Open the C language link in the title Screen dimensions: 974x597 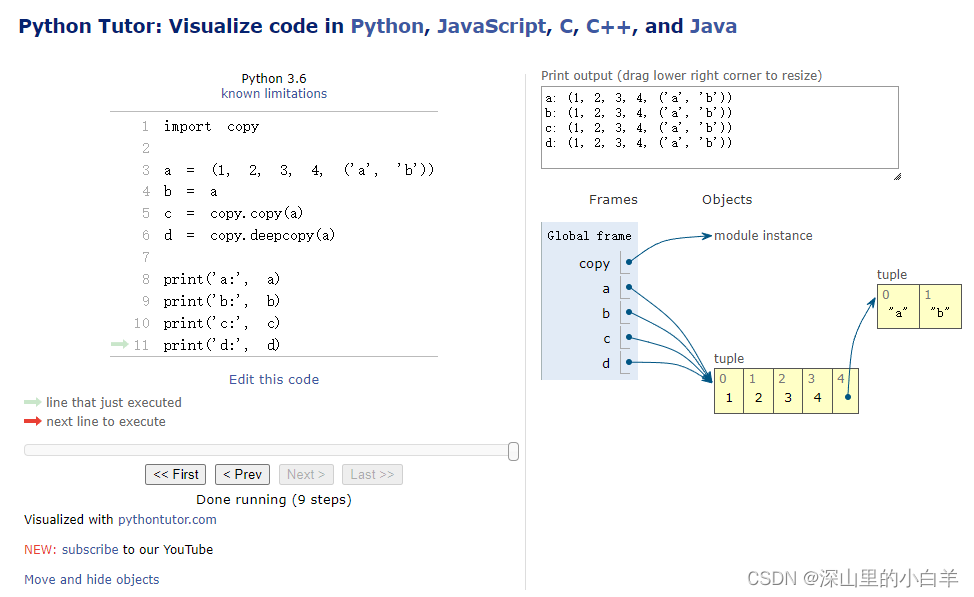pyautogui.click(x=566, y=26)
